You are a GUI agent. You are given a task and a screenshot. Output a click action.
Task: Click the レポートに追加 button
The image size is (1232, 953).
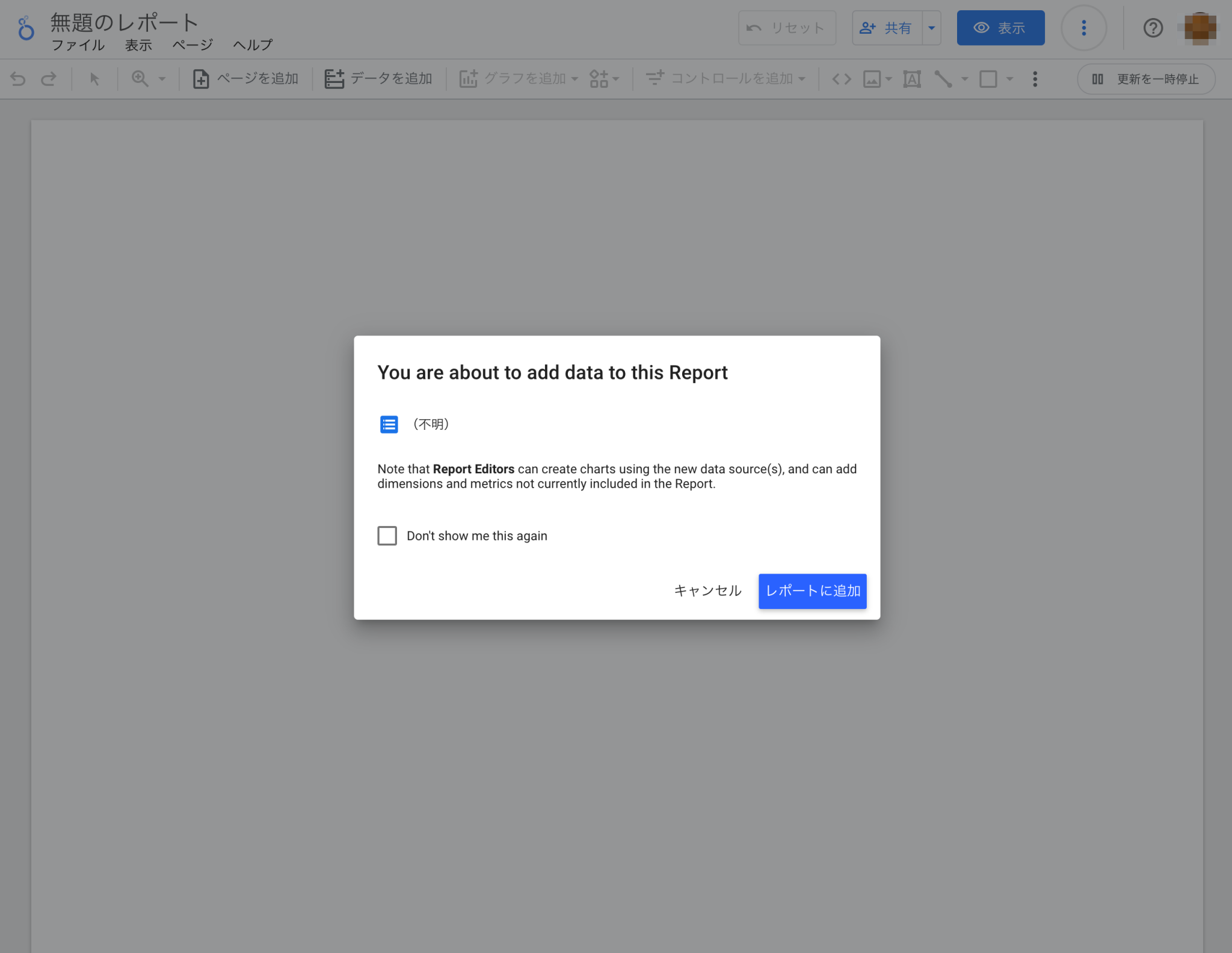pos(812,591)
